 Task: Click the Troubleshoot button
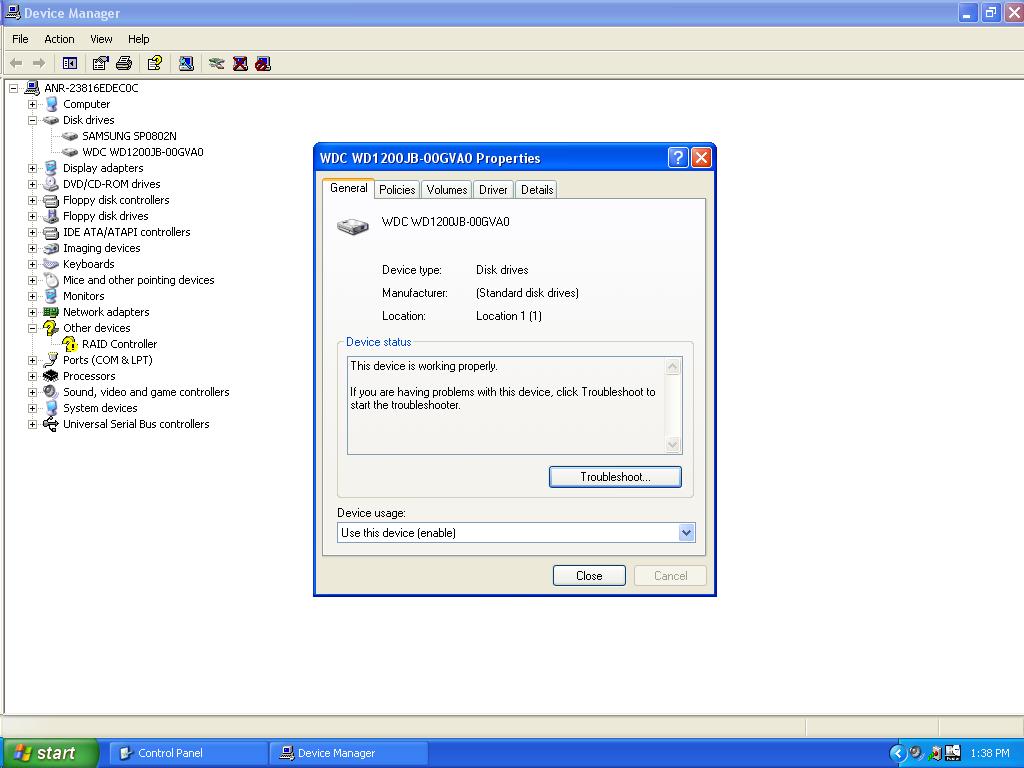[615, 477]
